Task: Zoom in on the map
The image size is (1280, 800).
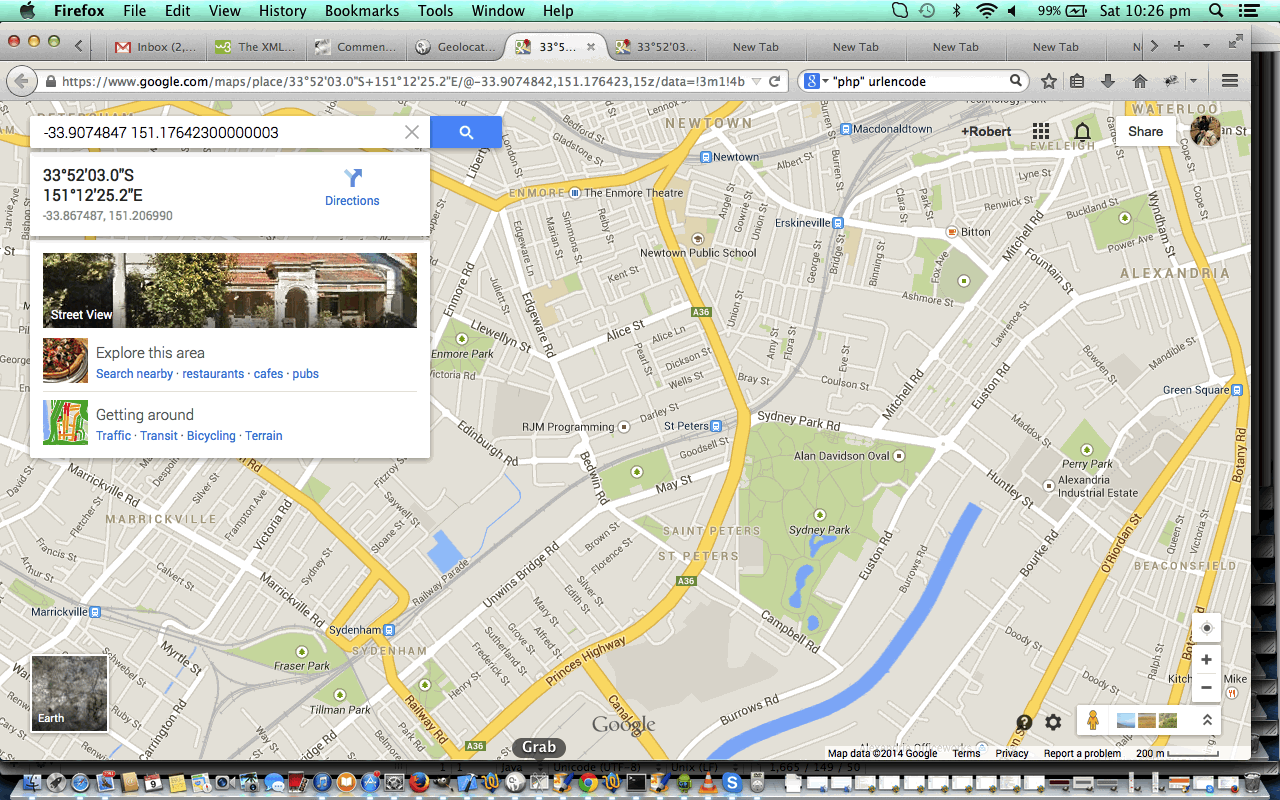Action: pyautogui.click(x=1206, y=660)
